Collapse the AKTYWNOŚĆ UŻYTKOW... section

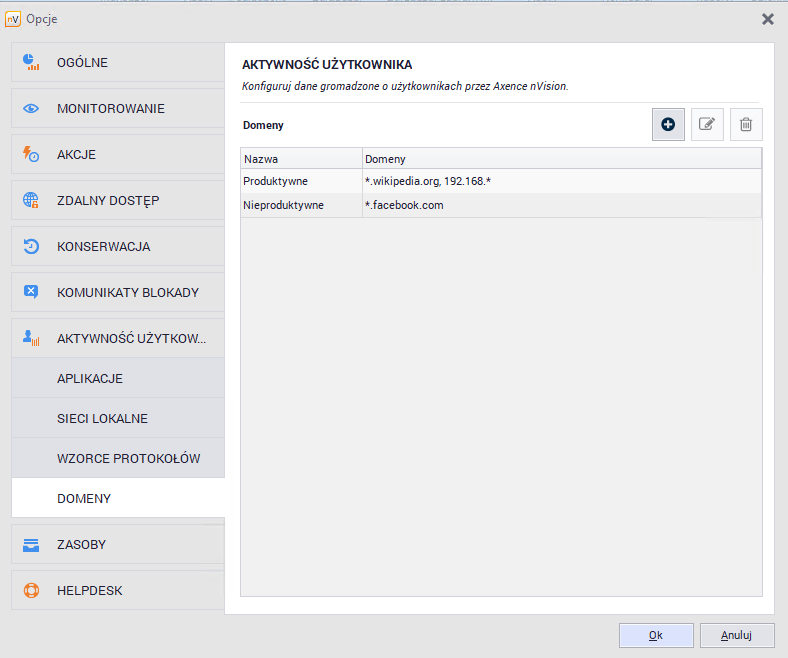[118, 338]
